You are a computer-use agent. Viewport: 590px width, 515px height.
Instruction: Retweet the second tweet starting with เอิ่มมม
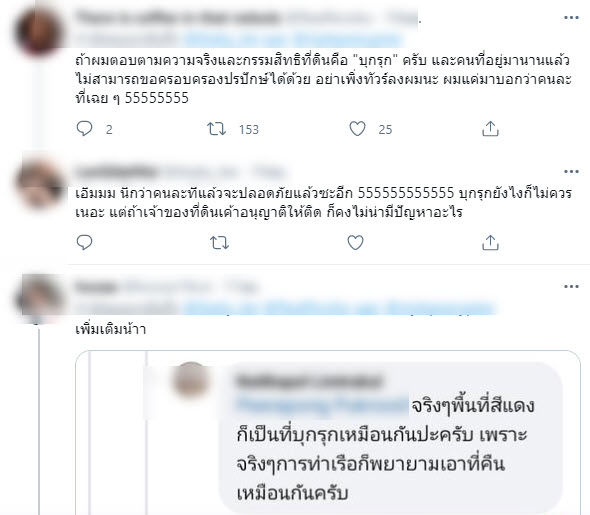(219, 243)
